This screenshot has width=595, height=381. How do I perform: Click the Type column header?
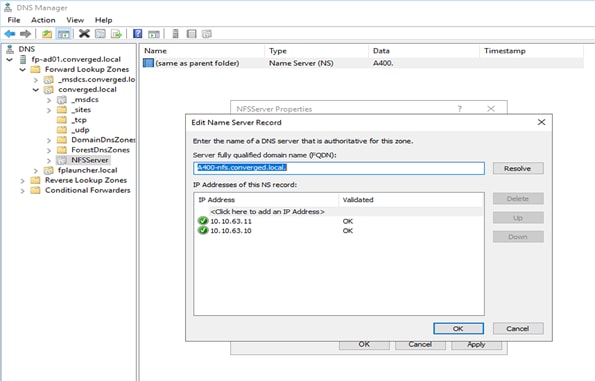click(316, 51)
